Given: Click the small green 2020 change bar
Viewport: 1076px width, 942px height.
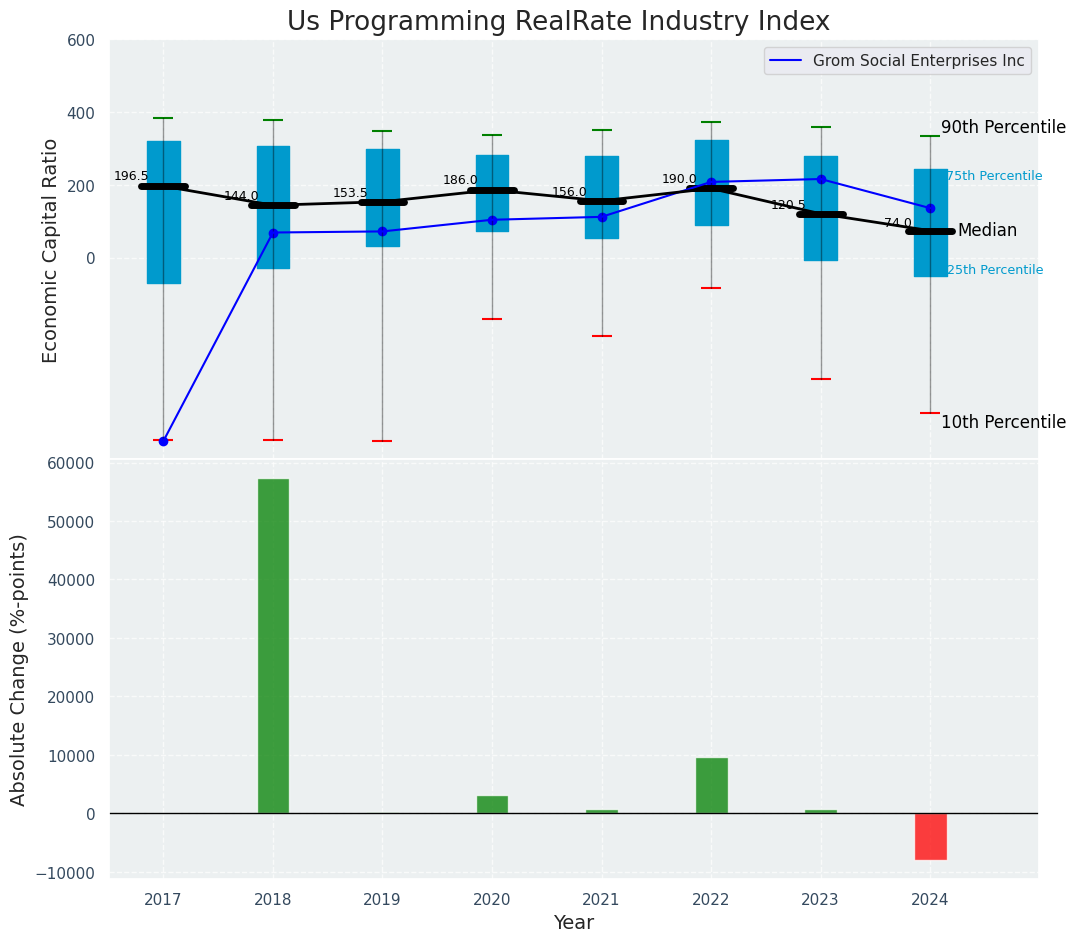Looking at the screenshot, I should coord(492,804).
